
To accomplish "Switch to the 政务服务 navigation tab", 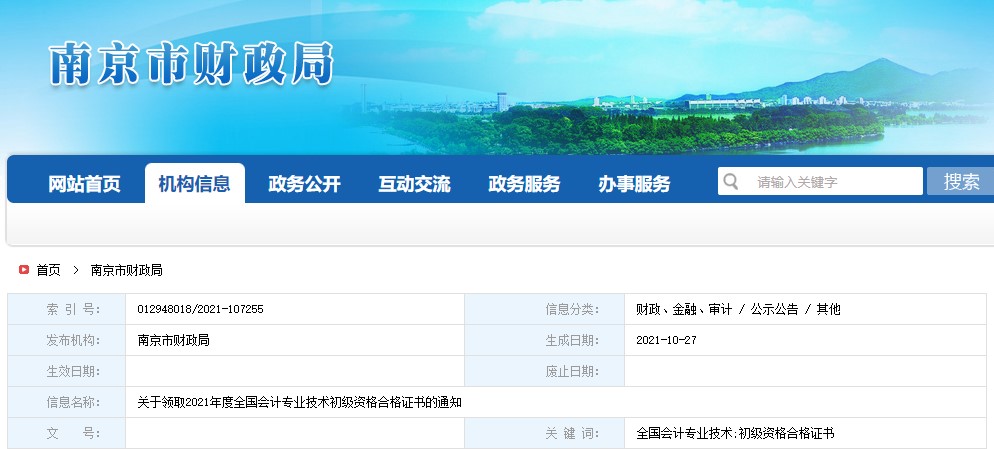I will point(524,184).
